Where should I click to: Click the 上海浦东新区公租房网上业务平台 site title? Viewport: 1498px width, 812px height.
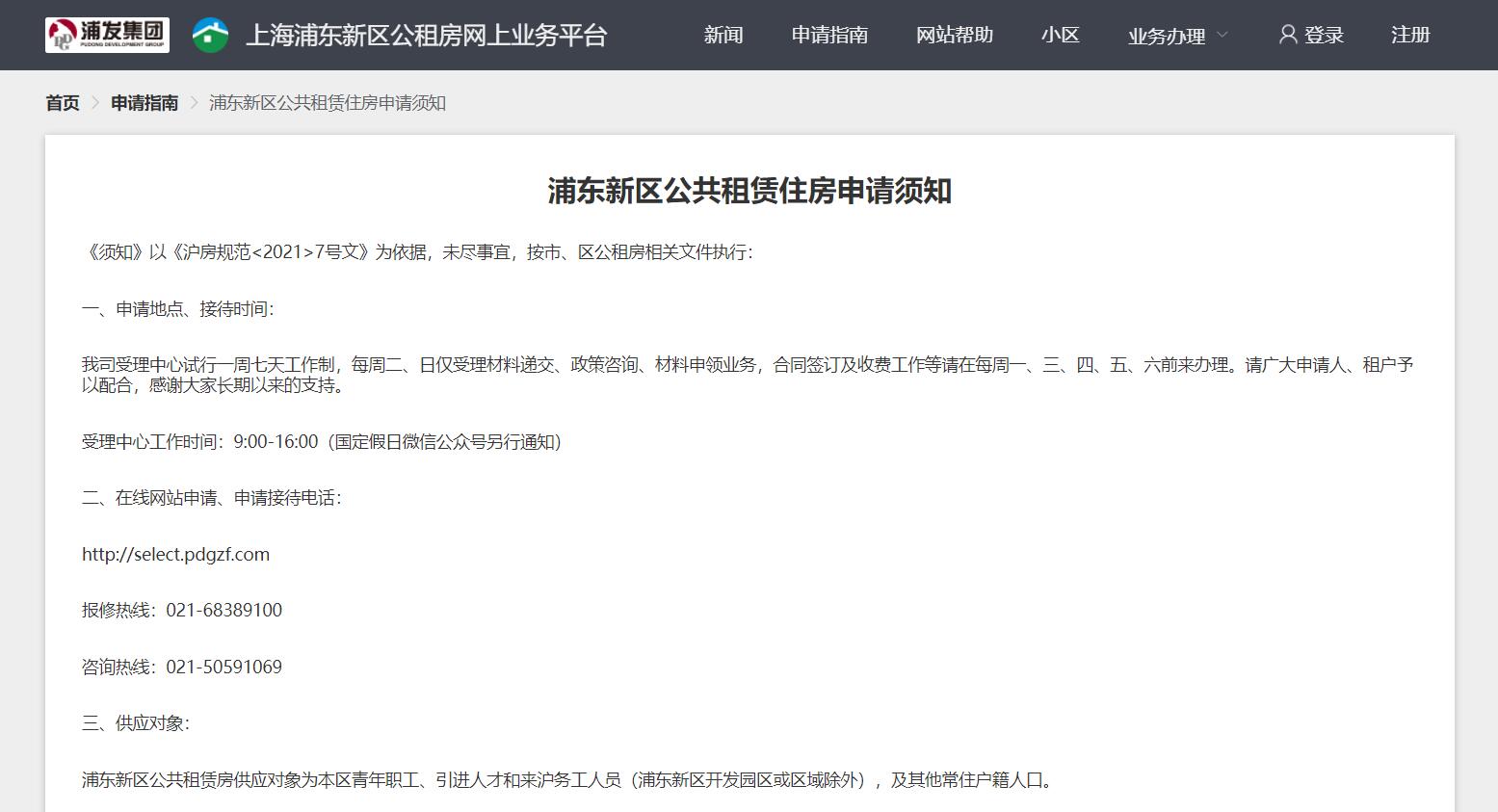[426, 36]
